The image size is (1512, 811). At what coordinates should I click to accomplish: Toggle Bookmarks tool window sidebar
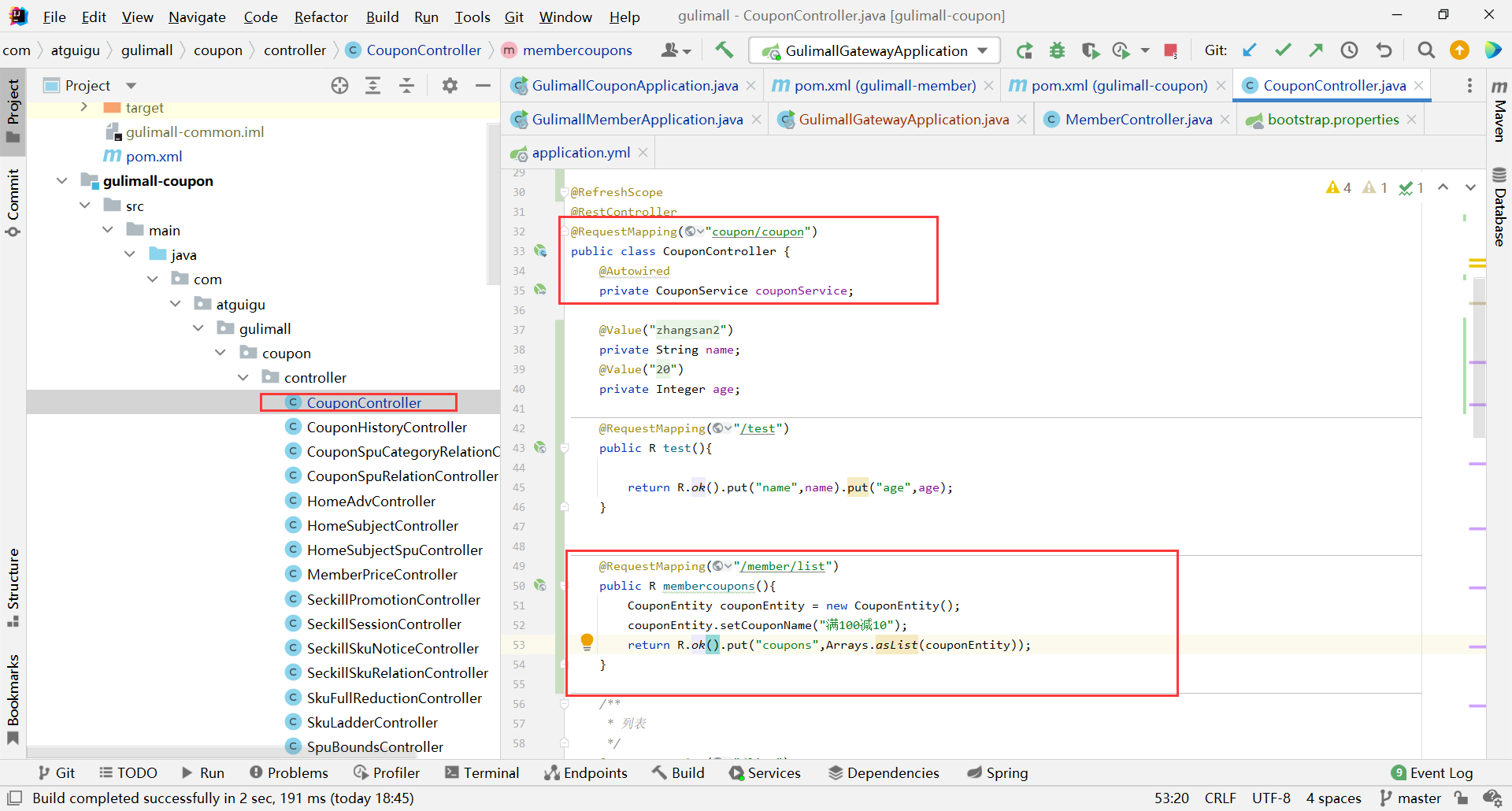tap(13, 699)
